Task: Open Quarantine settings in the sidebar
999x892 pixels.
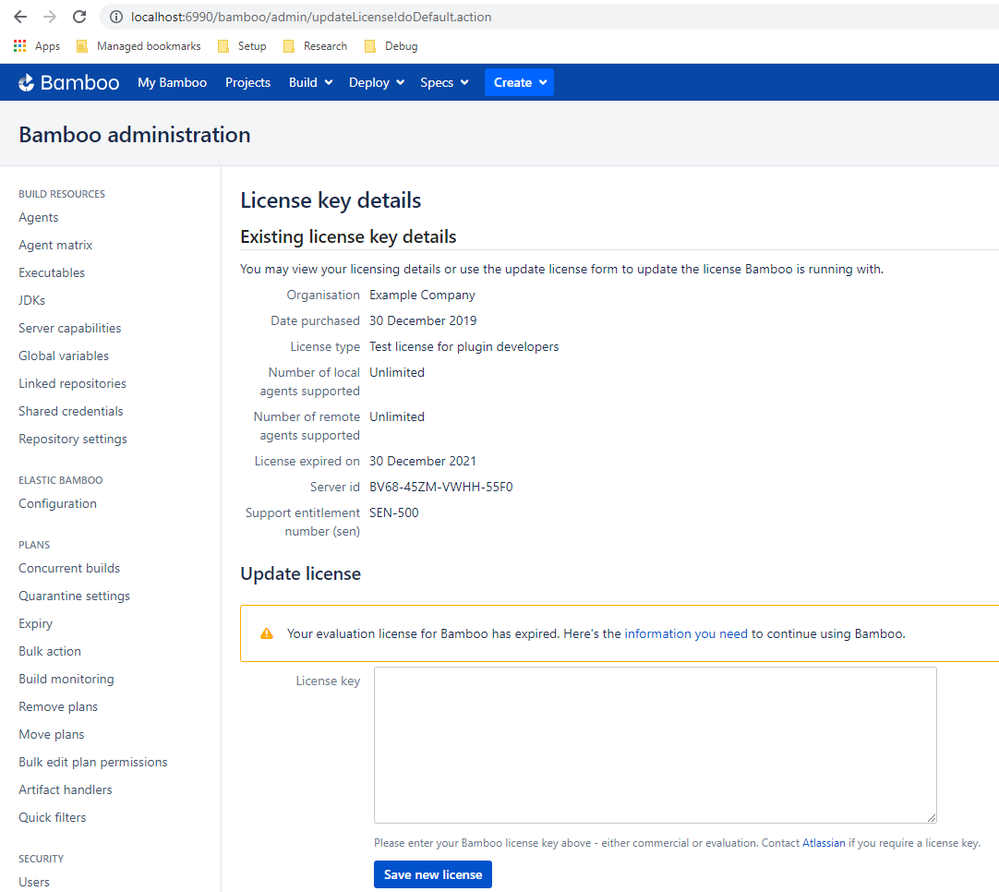Action: pos(74,596)
